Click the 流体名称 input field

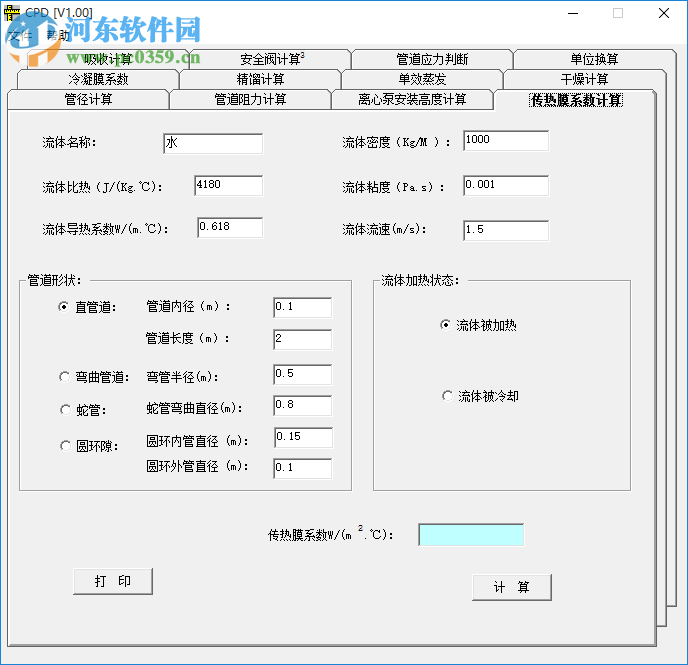tap(213, 143)
